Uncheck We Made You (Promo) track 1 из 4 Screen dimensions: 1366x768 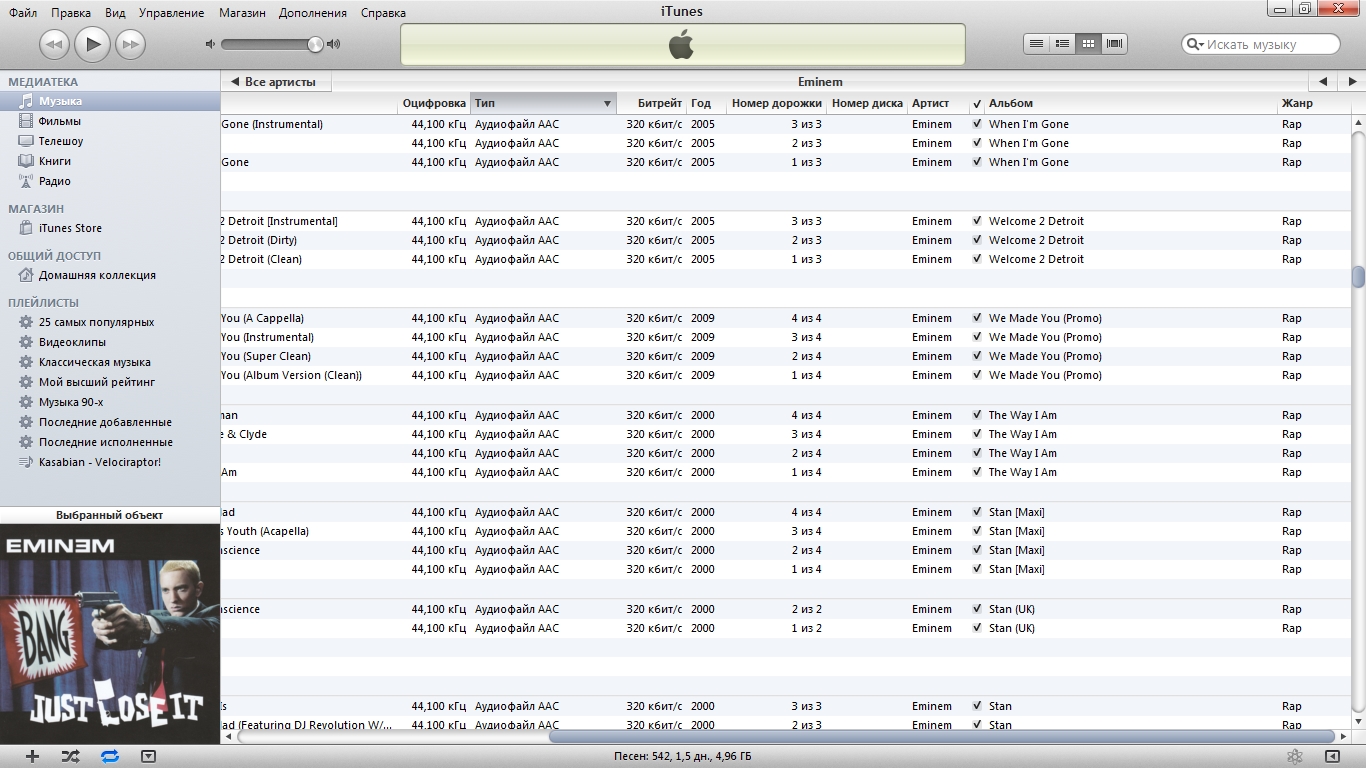pos(977,375)
